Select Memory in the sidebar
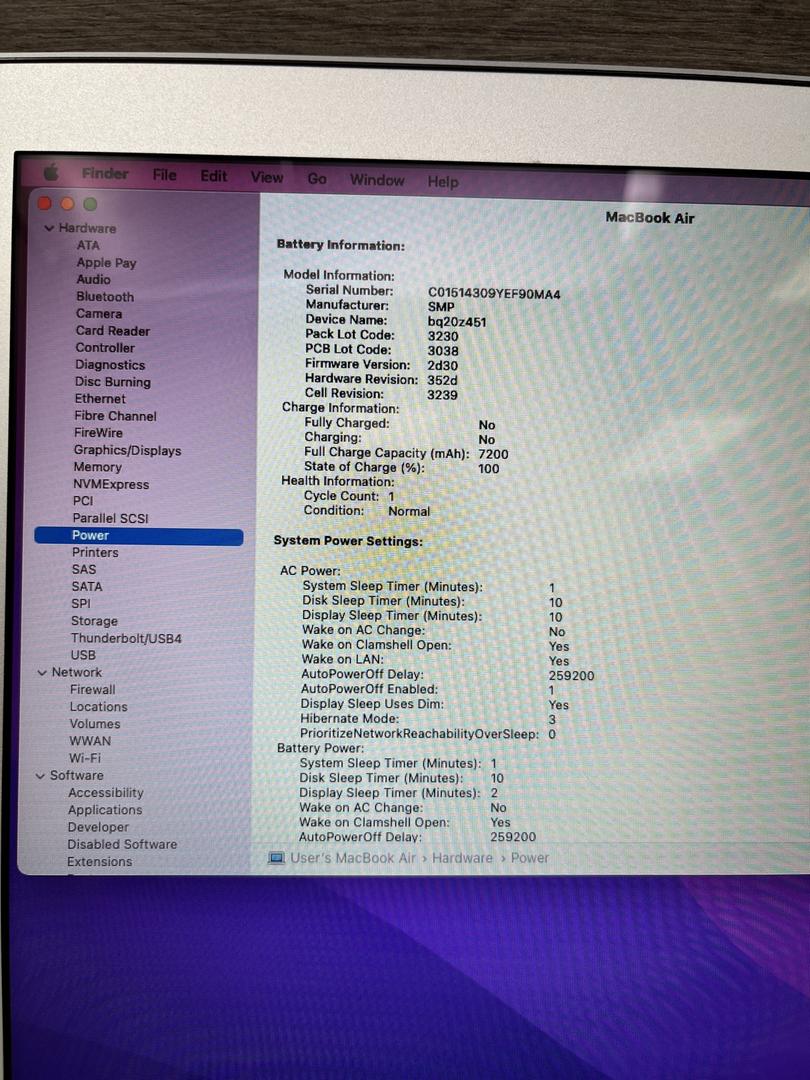 pos(97,467)
